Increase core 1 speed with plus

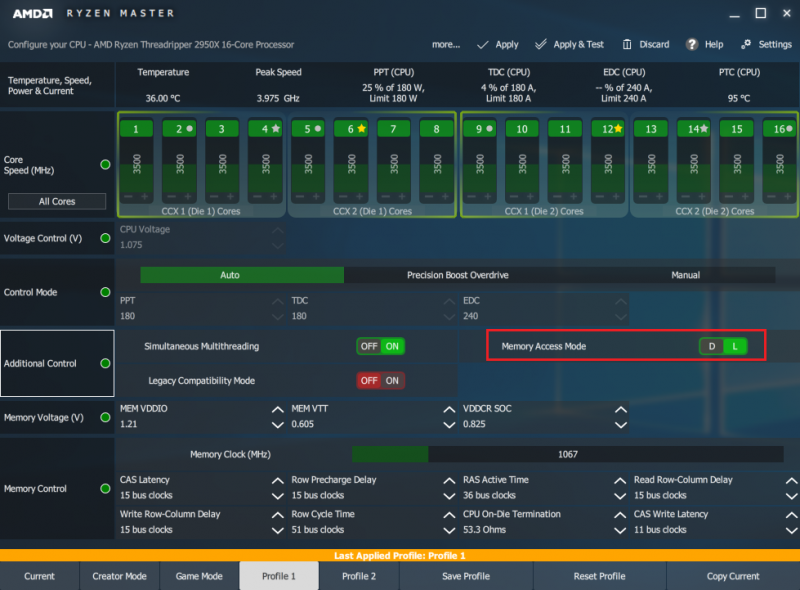tap(145, 196)
